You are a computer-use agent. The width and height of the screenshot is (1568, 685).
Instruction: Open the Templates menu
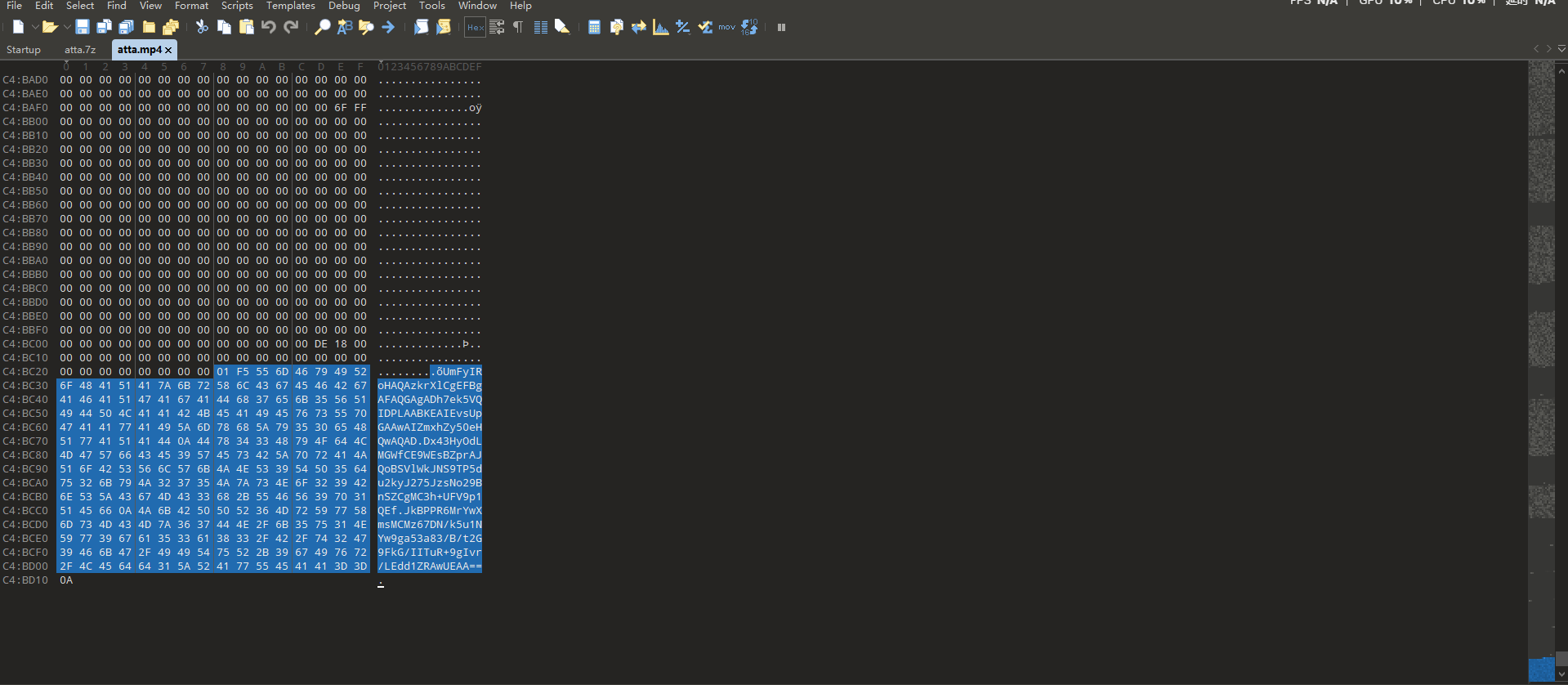tap(291, 6)
